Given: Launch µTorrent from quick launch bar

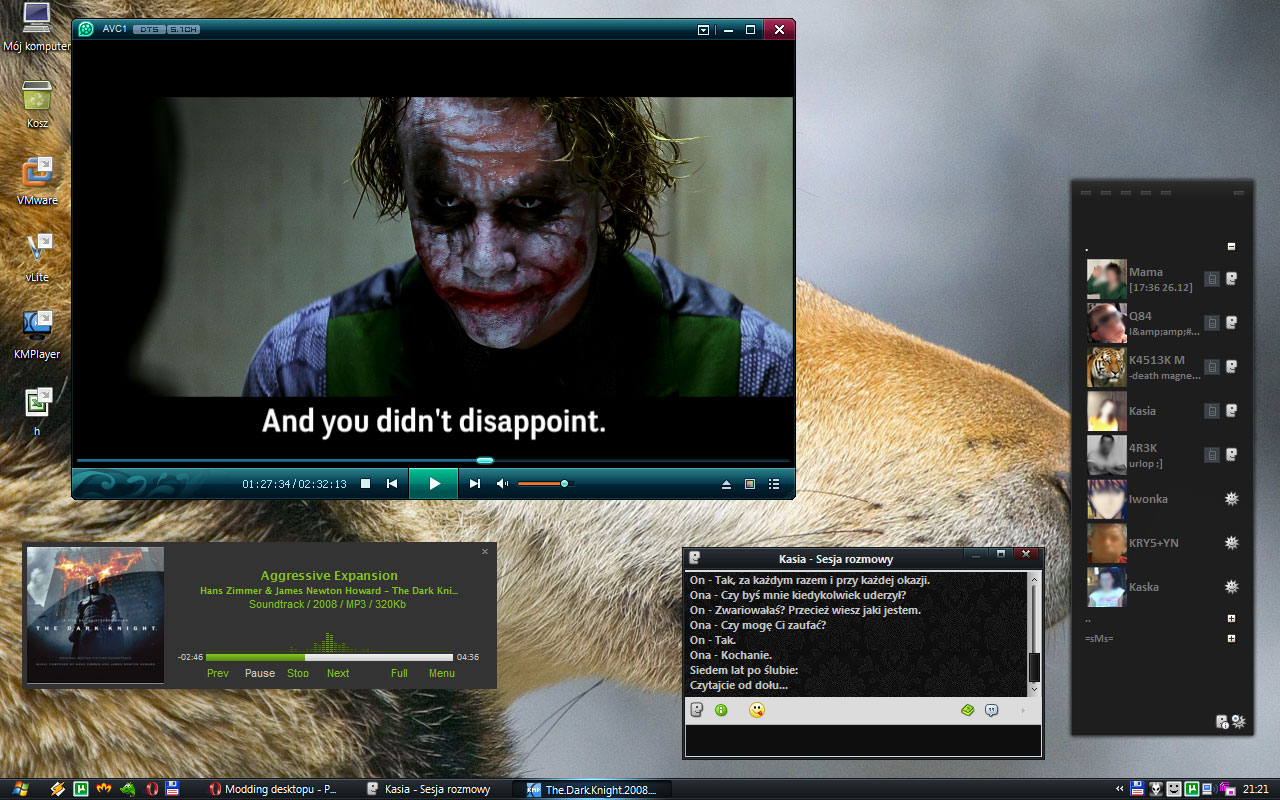Looking at the screenshot, I should pyautogui.click(x=82, y=789).
